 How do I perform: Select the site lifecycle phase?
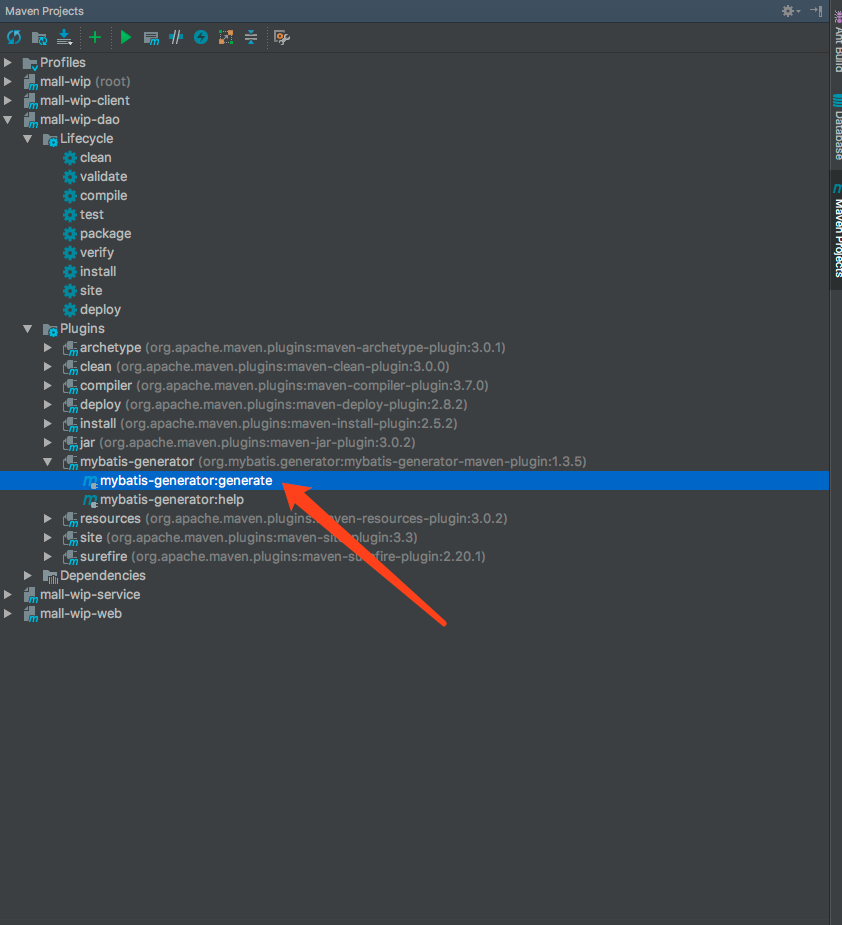[x=91, y=290]
